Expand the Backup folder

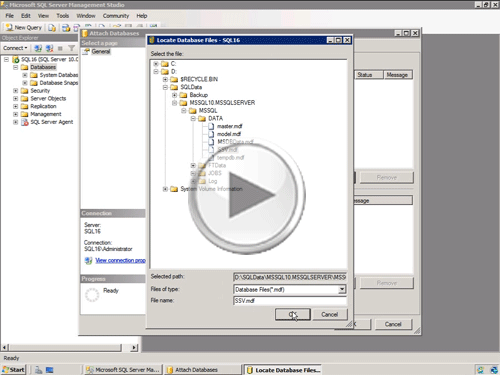[x=174, y=95]
